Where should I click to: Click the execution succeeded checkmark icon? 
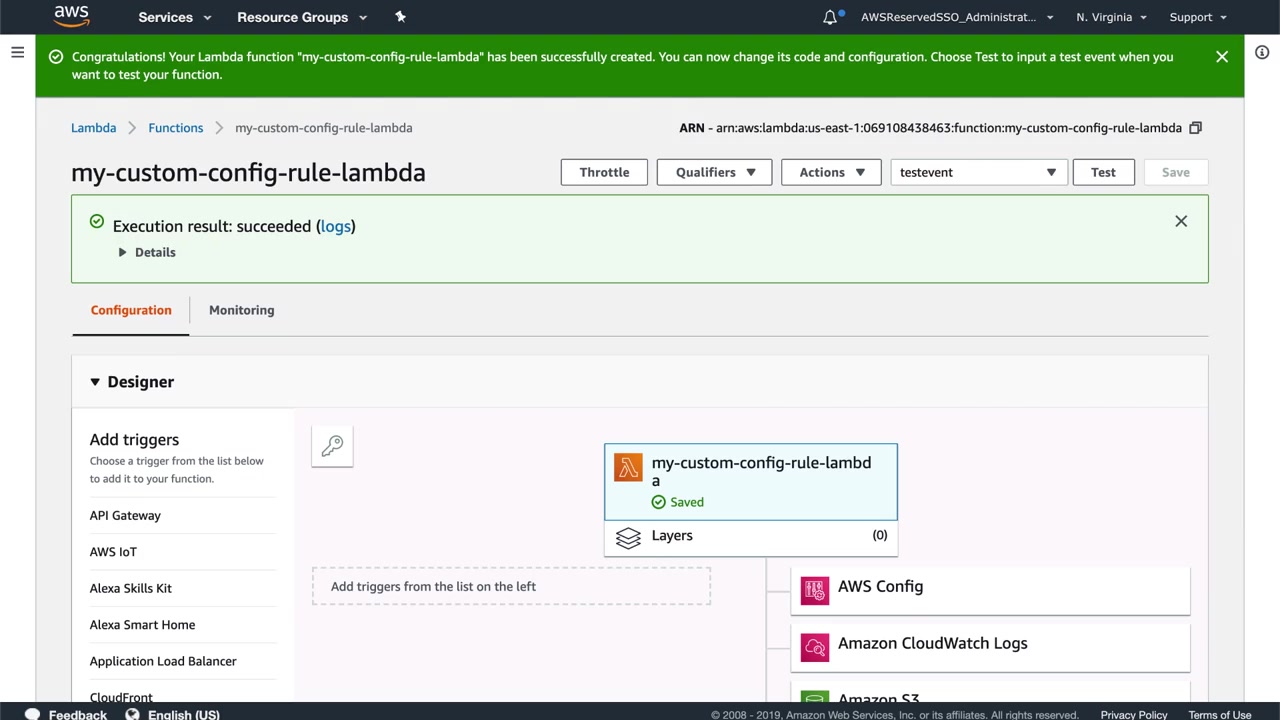coord(97,221)
